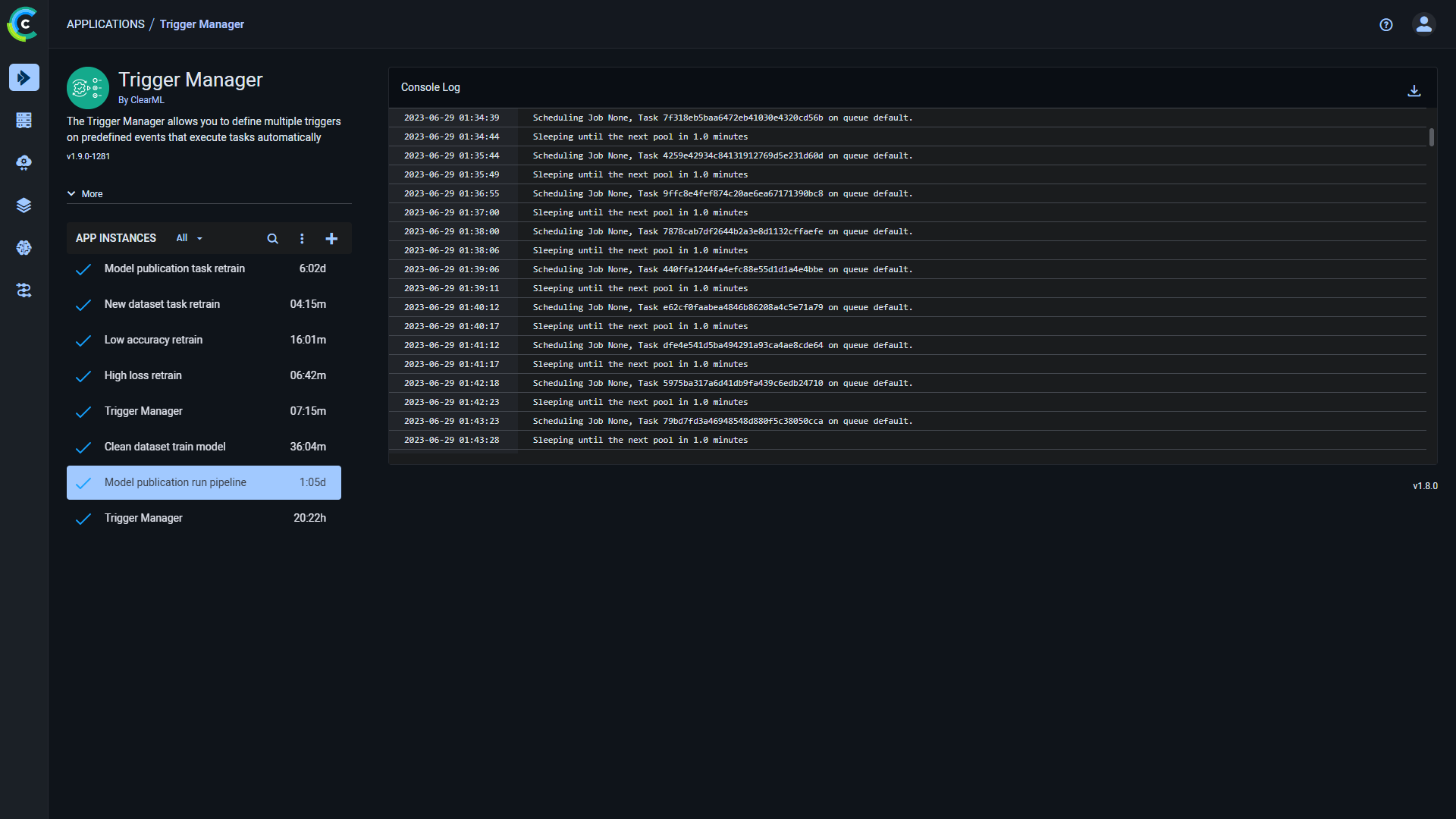Select the Model publication run pipeline instance

pos(205,482)
